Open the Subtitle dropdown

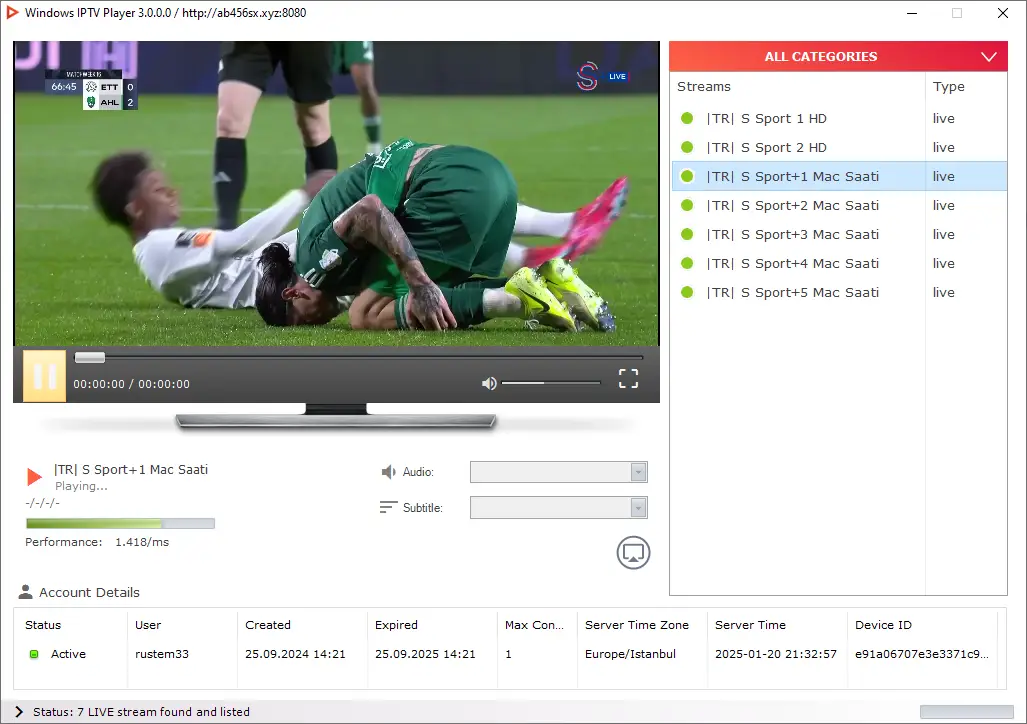(559, 508)
